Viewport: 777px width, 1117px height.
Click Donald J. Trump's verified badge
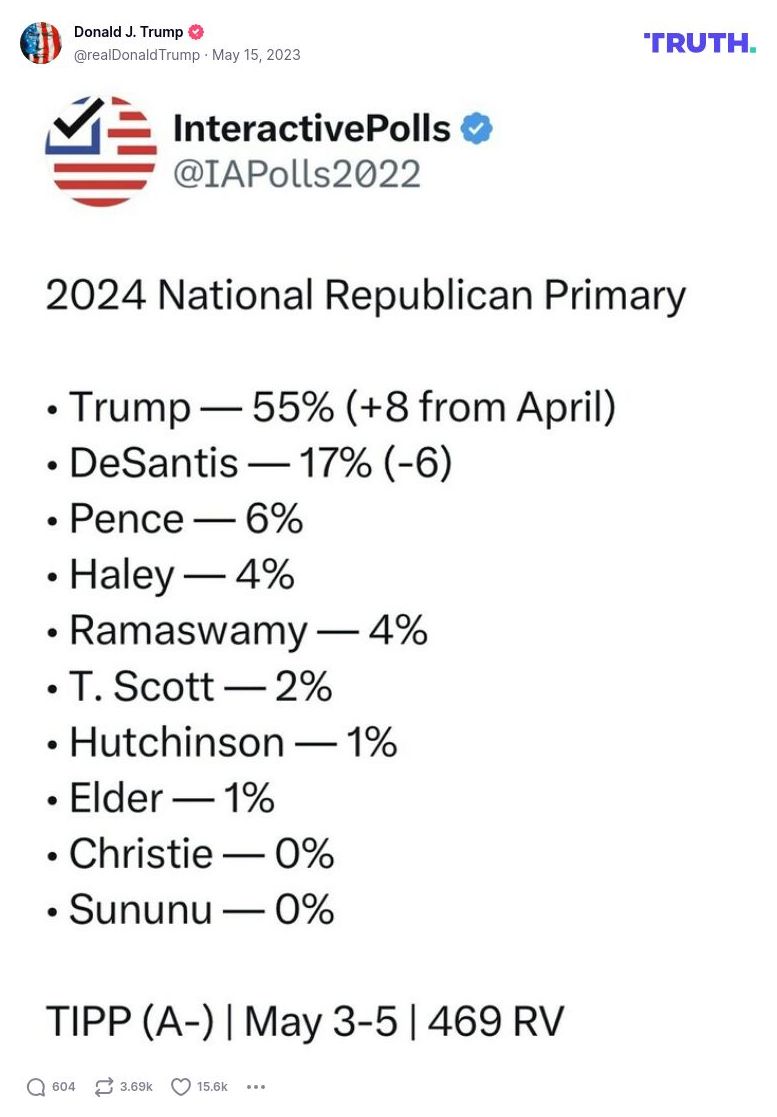tap(196, 31)
